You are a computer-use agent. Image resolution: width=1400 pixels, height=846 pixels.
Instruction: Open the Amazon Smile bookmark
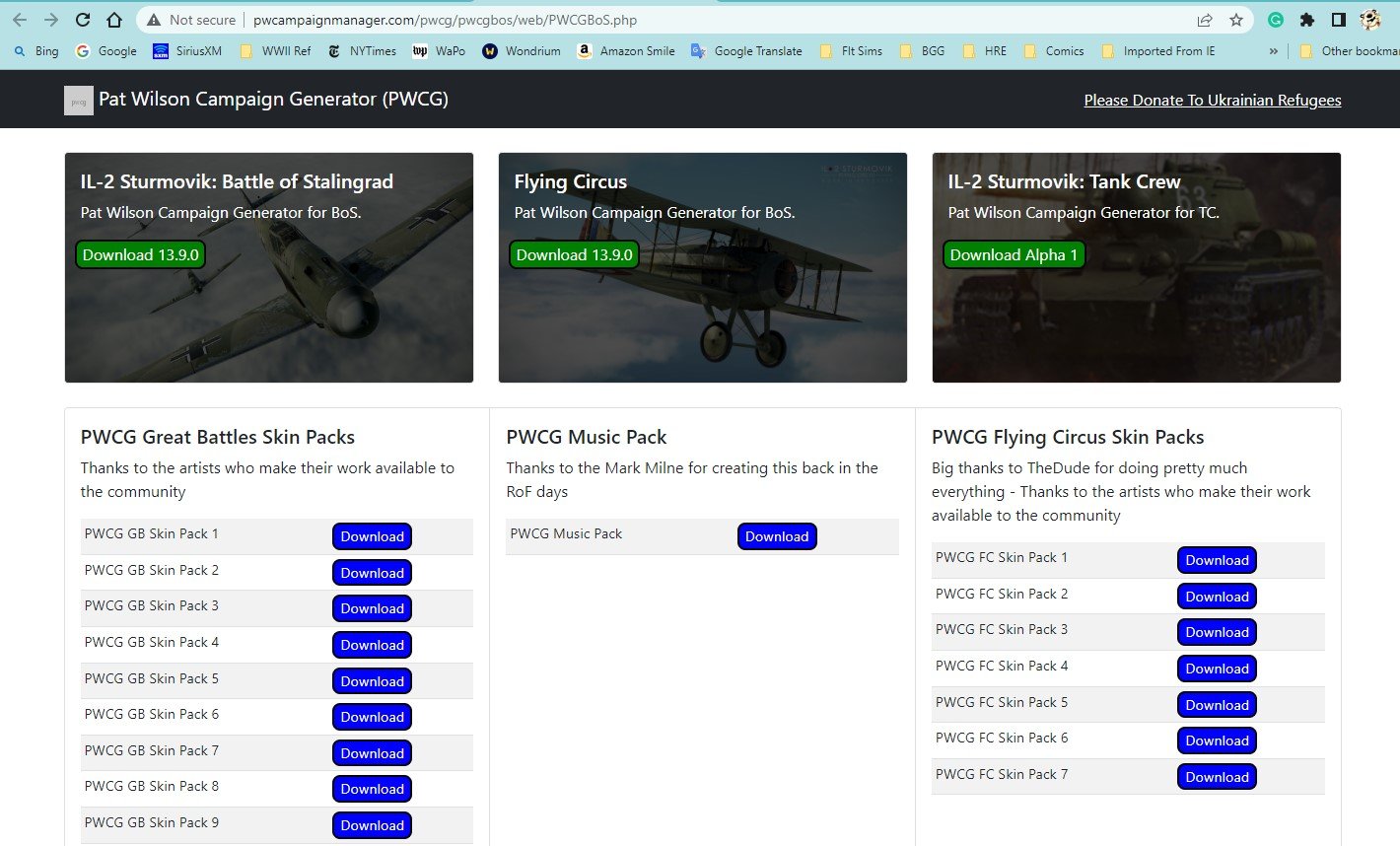tap(626, 51)
